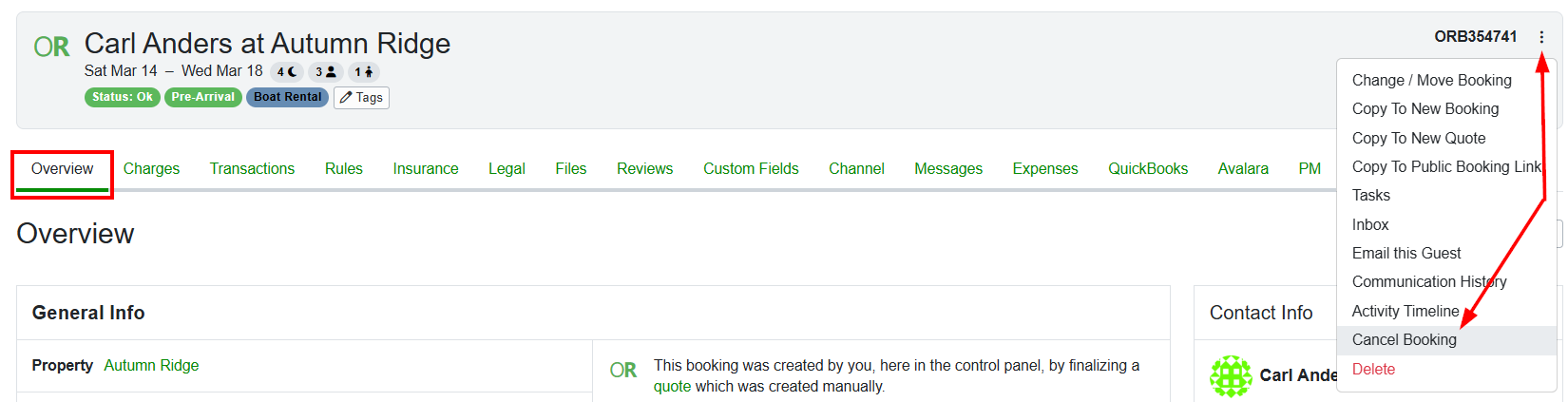The width and height of the screenshot is (1568, 402).
Task: Open the Charges tab
Action: [151, 169]
